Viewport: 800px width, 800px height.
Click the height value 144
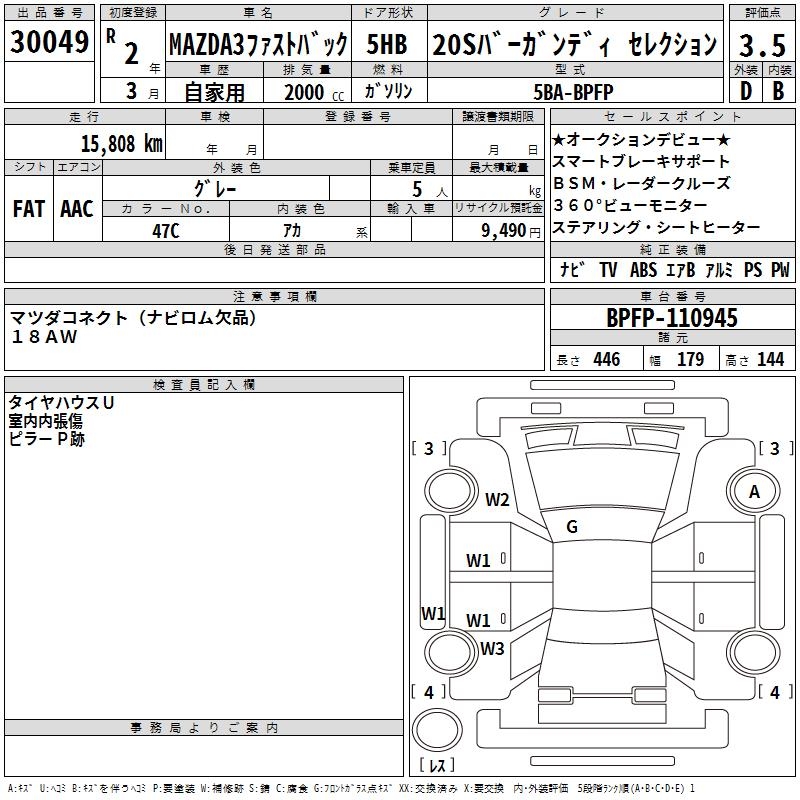(770, 360)
